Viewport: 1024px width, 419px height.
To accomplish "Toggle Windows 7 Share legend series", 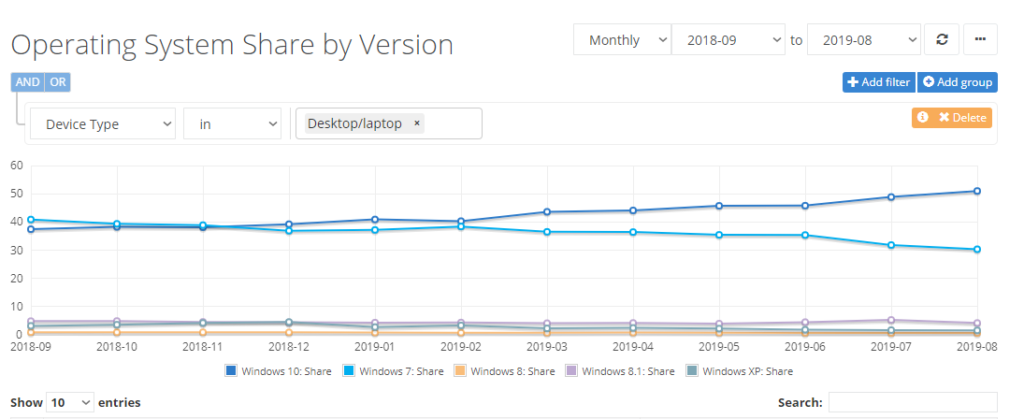I will tap(393, 371).
